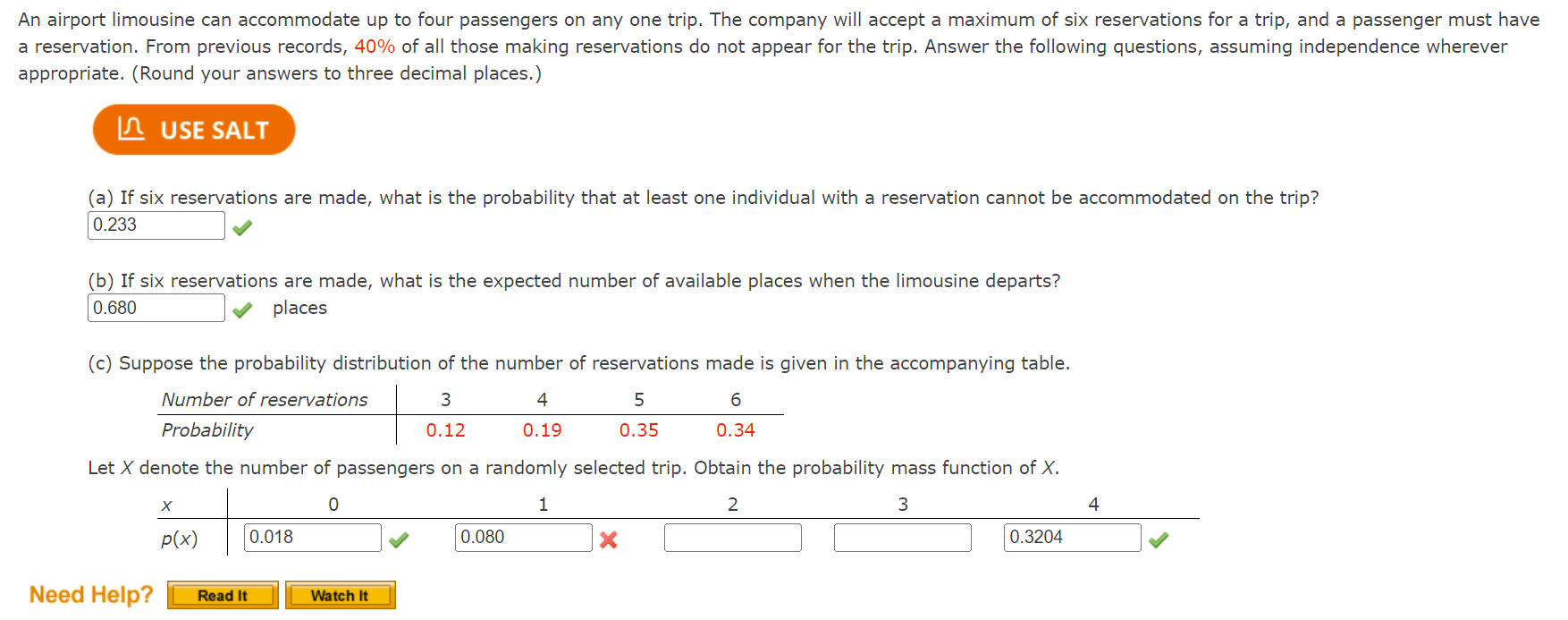1568x620 pixels.
Task: Open the Watch It video help
Action: tap(340, 594)
